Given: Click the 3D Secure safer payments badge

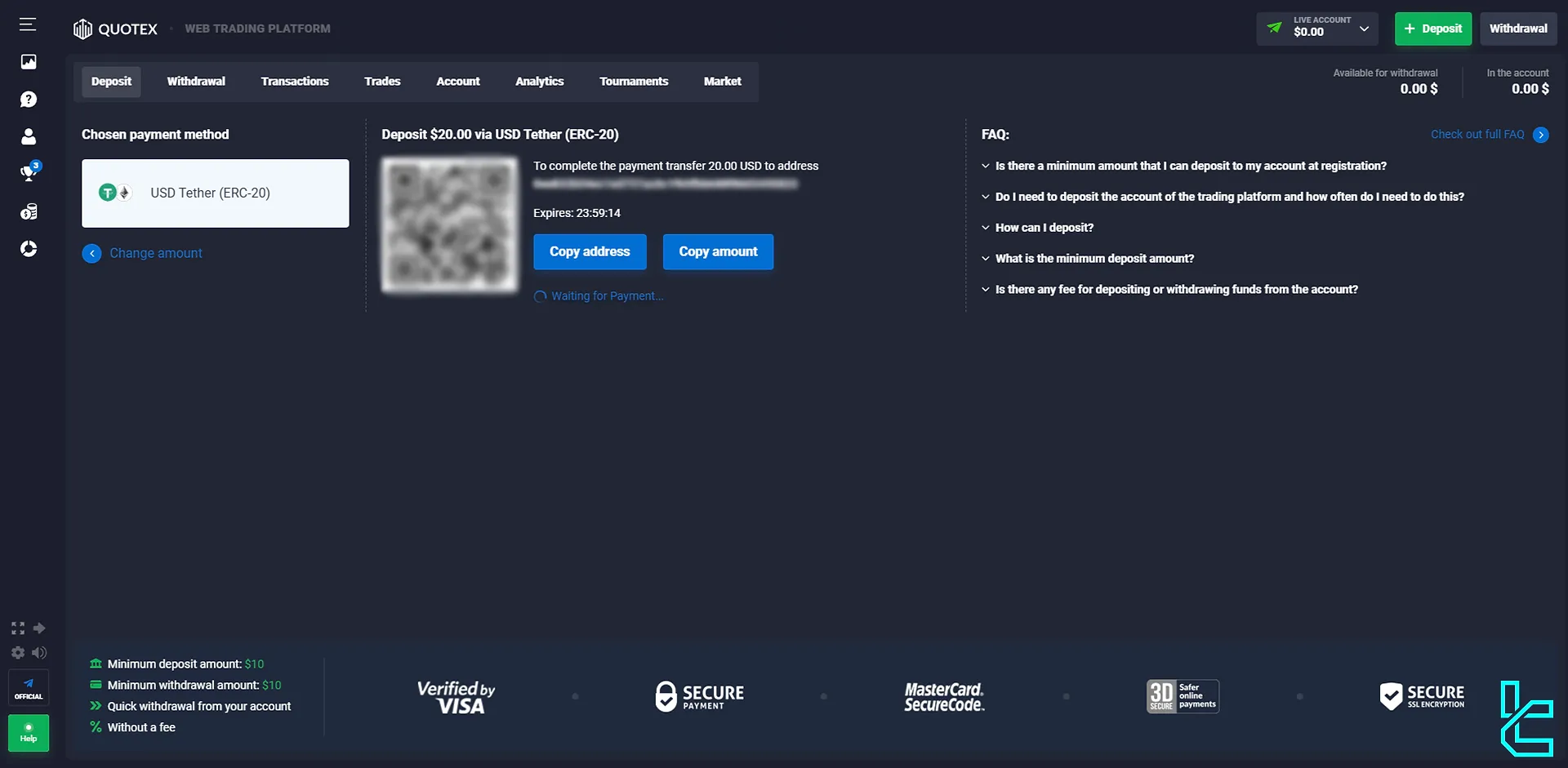Looking at the screenshot, I should coord(1183,696).
